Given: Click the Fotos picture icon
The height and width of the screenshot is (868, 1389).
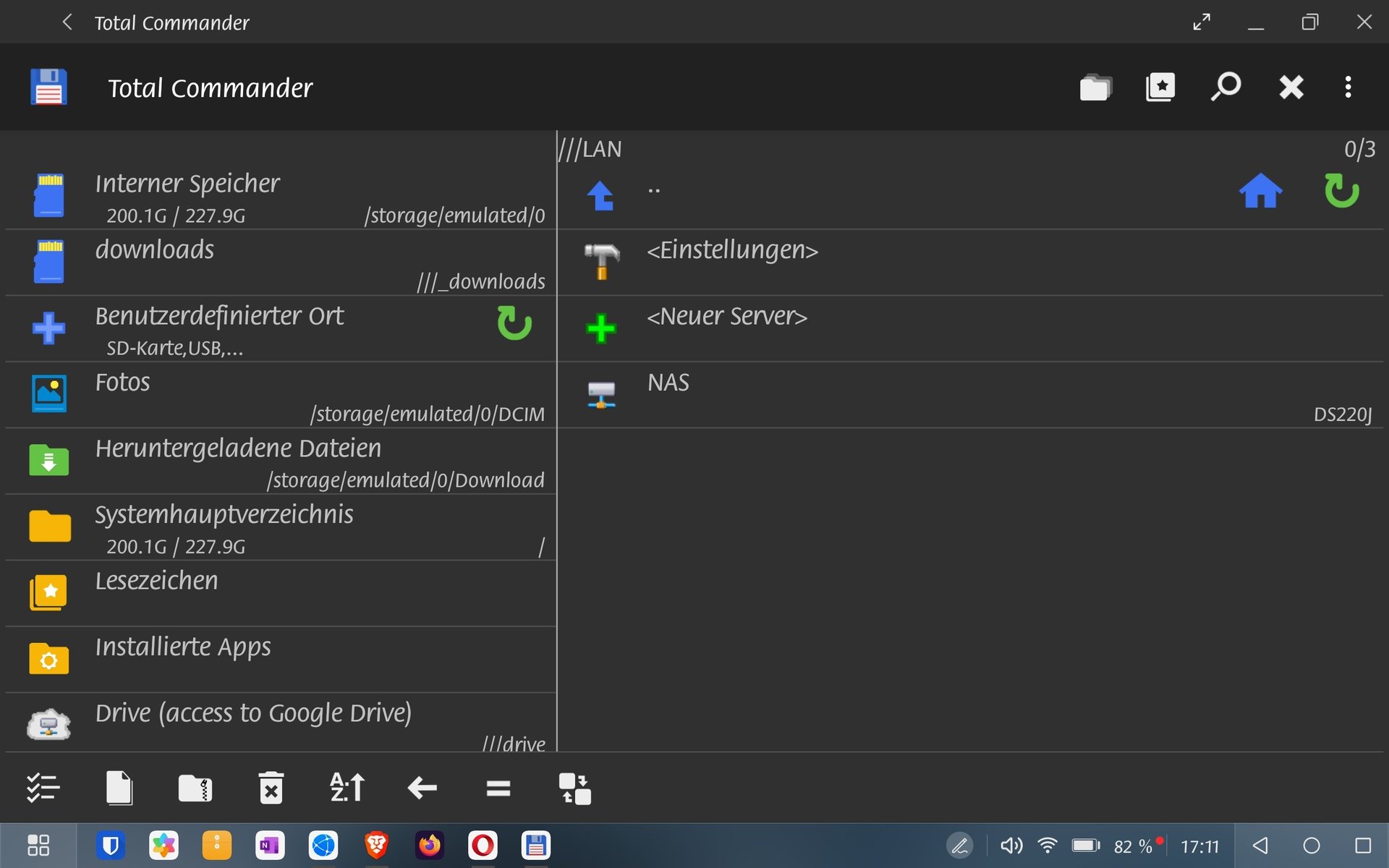Looking at the screenshot, I should pyautogui.click(x=49, y=393).
